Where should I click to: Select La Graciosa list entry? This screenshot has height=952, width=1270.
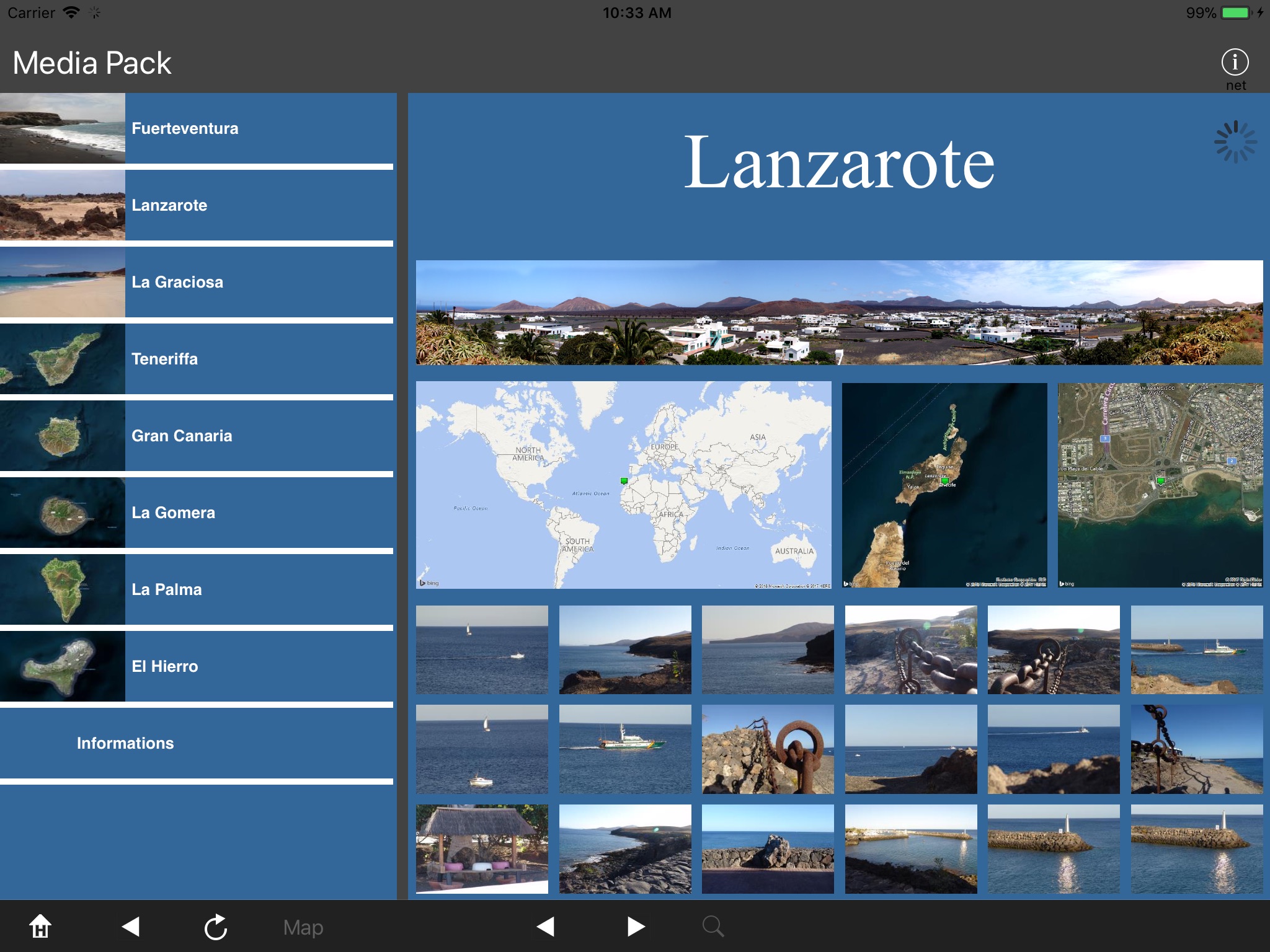(177, 282)
